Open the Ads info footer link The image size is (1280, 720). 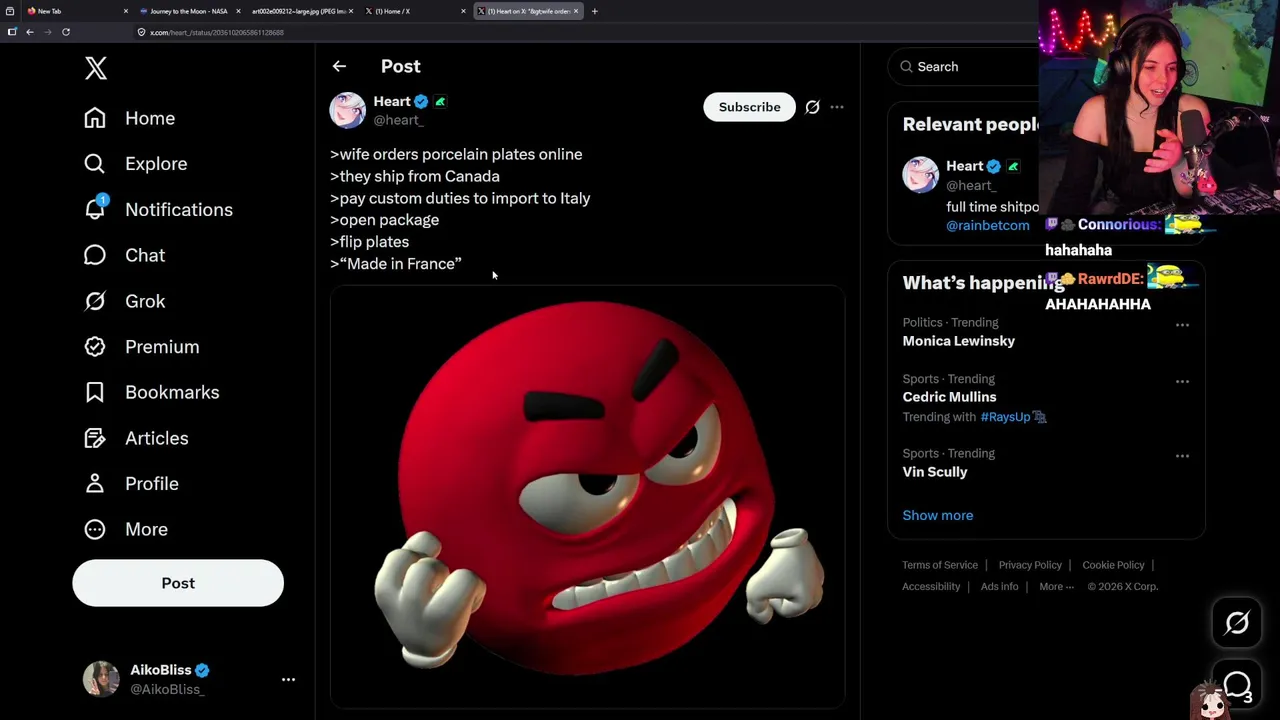click(999, 587)
